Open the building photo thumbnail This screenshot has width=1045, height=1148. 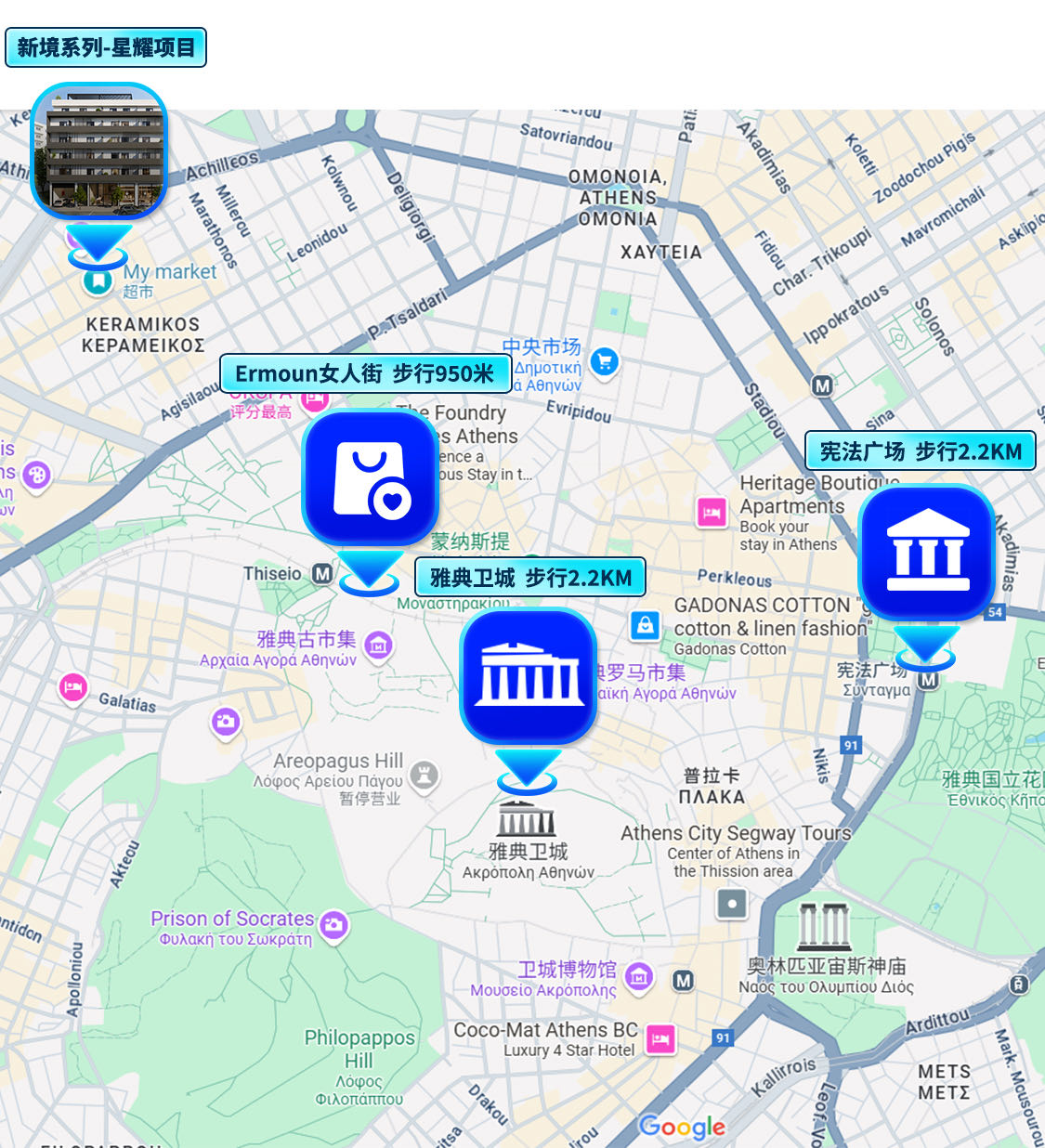pyautogui.click(x=98, y=150)
